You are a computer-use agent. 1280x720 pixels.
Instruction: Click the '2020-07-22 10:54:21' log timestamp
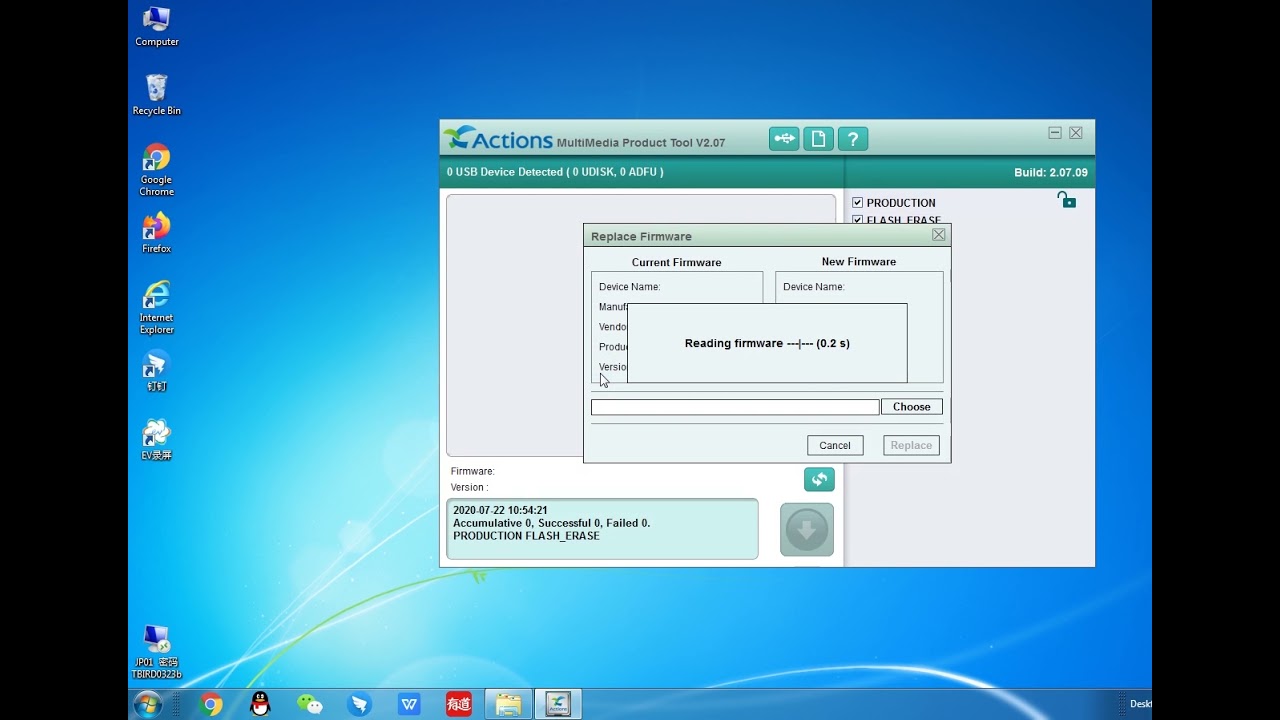point(500,510)
